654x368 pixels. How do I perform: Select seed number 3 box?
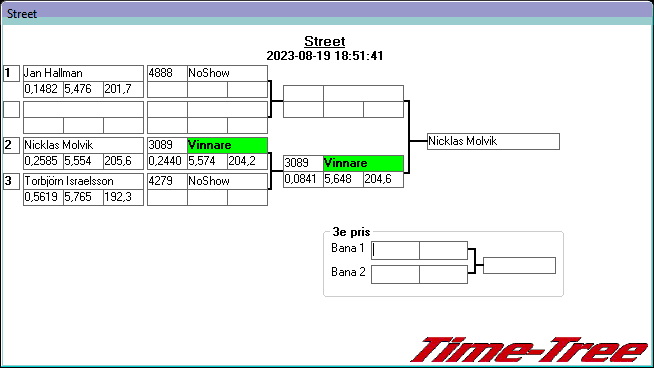click(x=11, y=181)
